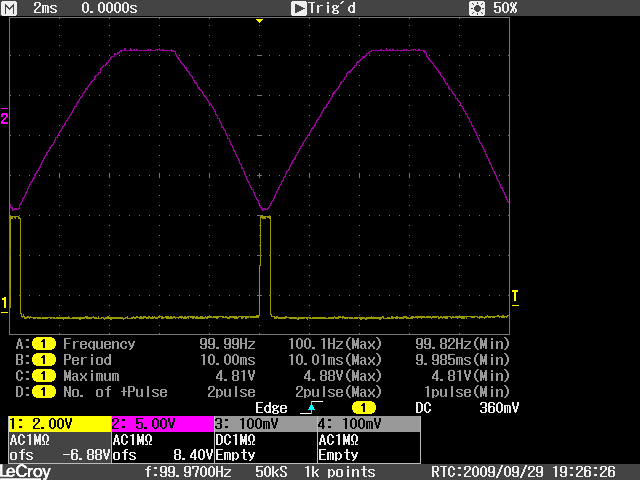Click channel 3 DC1MΩ coupling setting
Viewport: 640px width, 480px height.
tap(236, 440)
